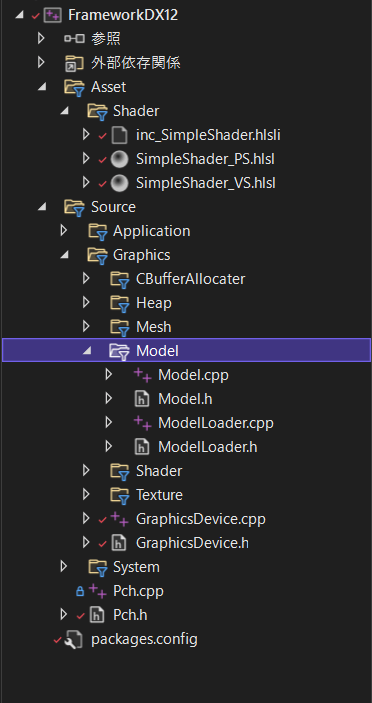Screen dimensions: 372x703
Task: Click the Texture folder icon
Action: pos(120,496)
